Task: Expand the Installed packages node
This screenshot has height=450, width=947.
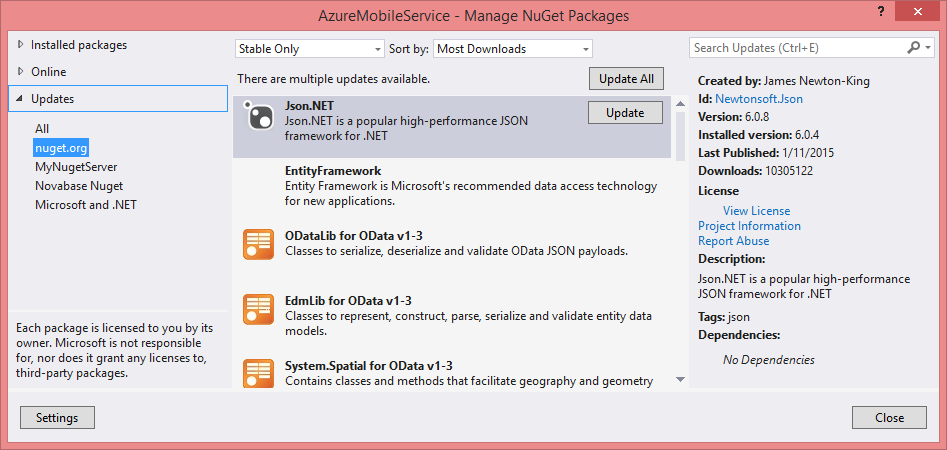Action: (x=22, y=45)
